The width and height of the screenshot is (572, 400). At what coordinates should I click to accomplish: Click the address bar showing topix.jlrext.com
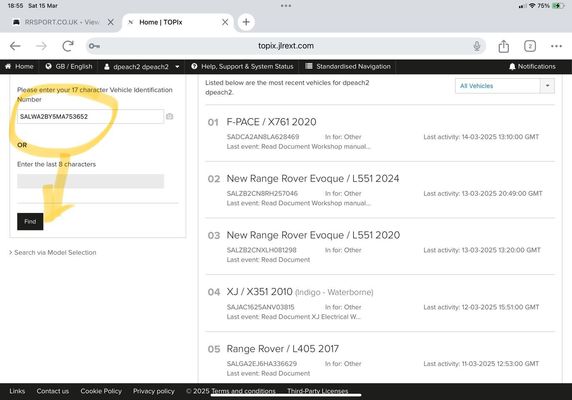(286, 46)
